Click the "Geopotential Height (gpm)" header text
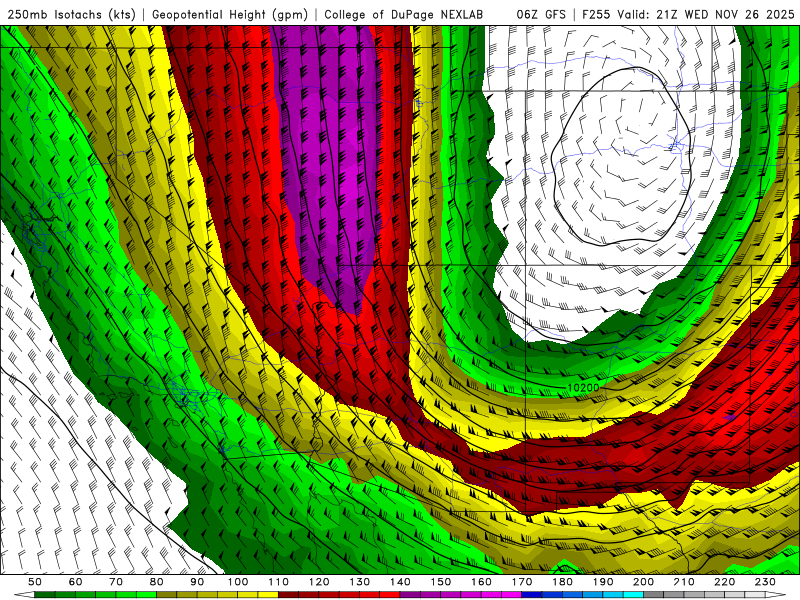This screenshot has height=600, width=800. tap(230, 15)
